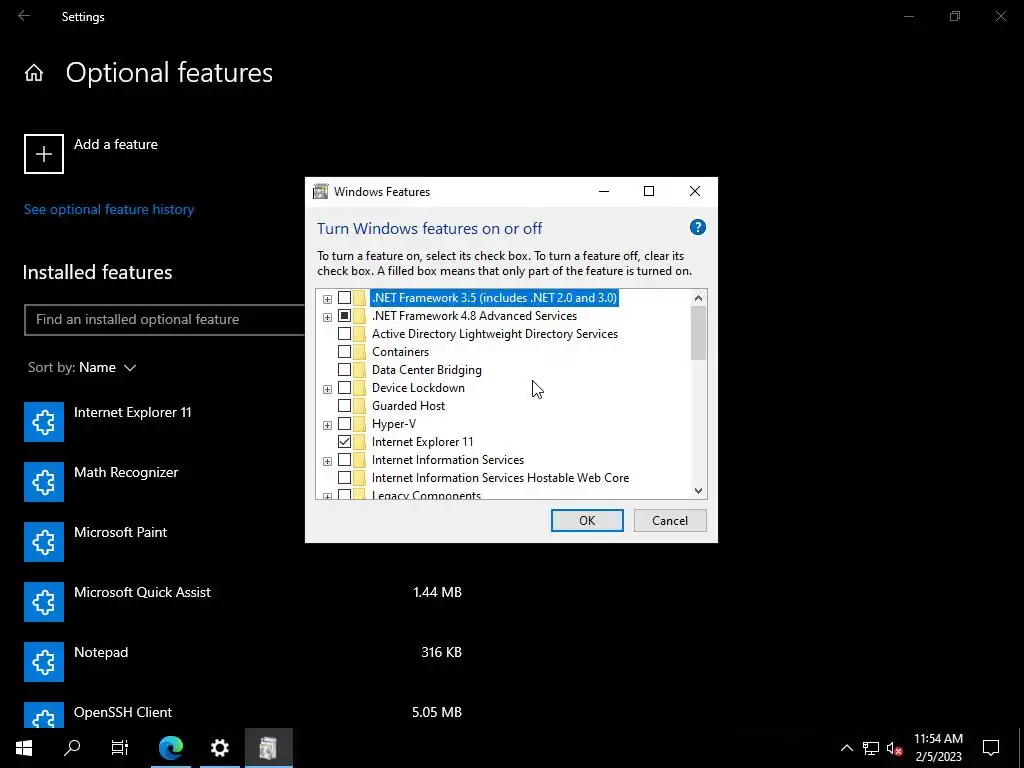This screenshot has height=768, width=1024.
Task: Open network status tray icon
Action: coord(871,748)
